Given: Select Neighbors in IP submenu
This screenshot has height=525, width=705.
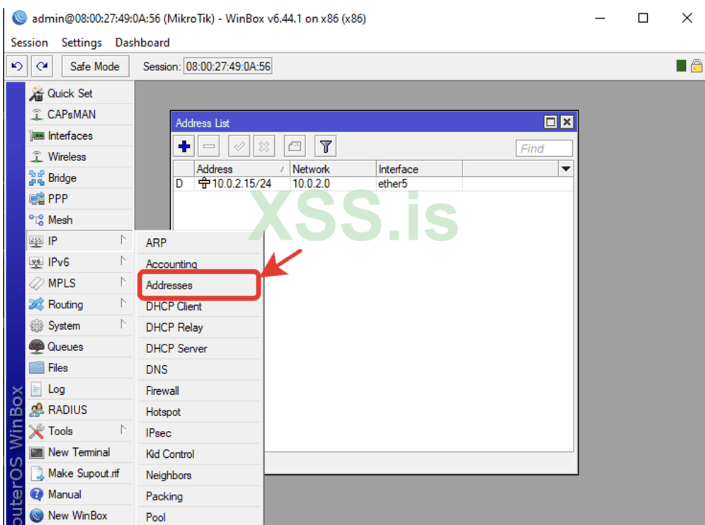Looking at the screenshot, I should tap(199, 475).
